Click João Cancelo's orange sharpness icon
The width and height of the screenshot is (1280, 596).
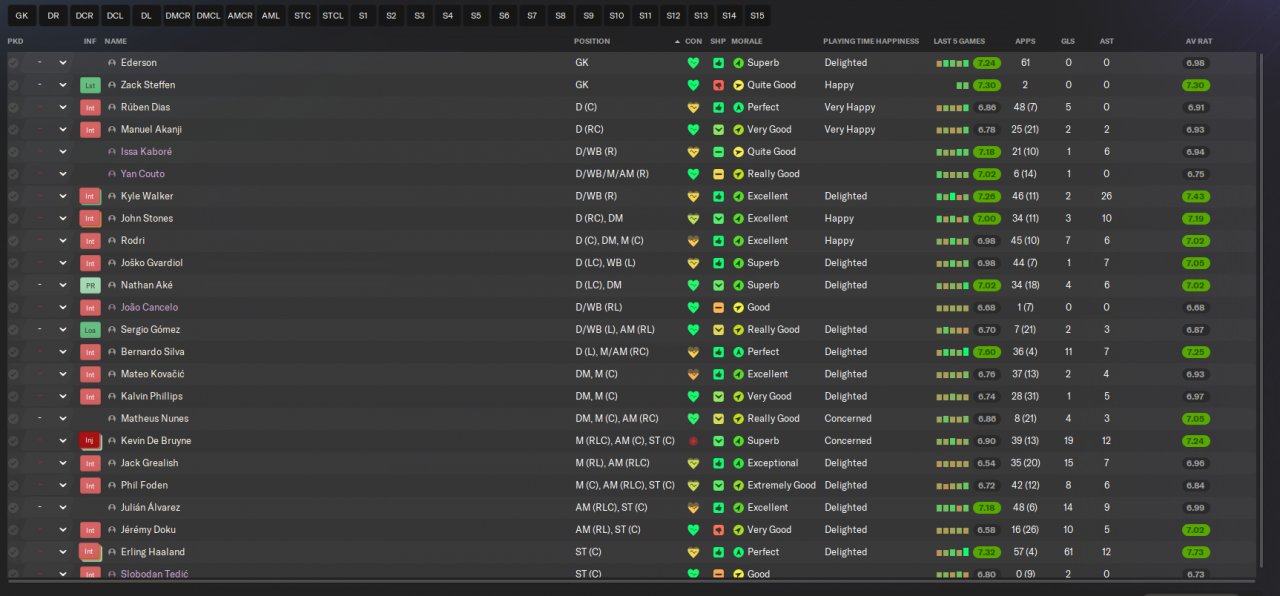pyautogui.click(x=718, y=307)
